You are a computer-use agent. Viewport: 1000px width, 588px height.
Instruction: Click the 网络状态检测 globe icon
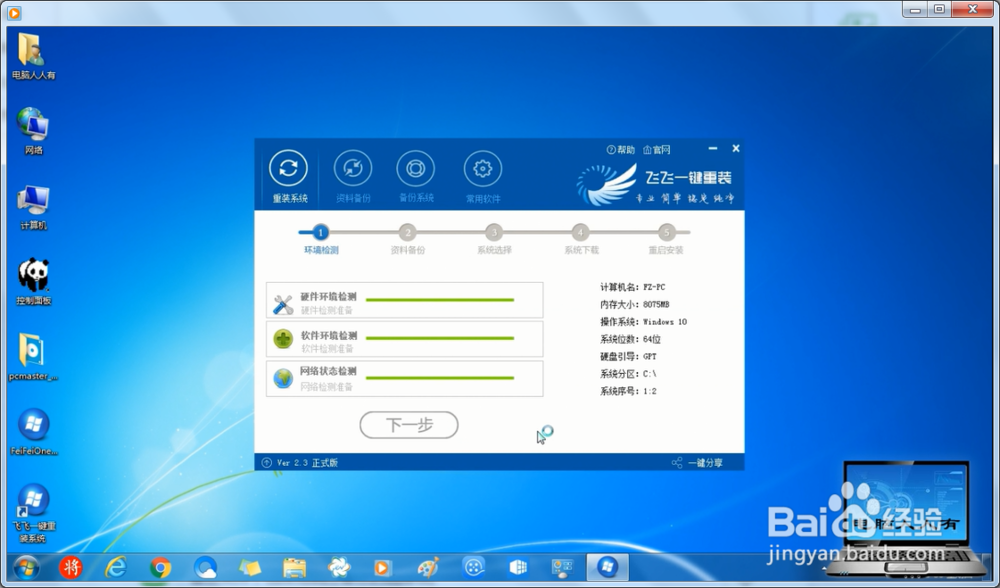point(283,378)
